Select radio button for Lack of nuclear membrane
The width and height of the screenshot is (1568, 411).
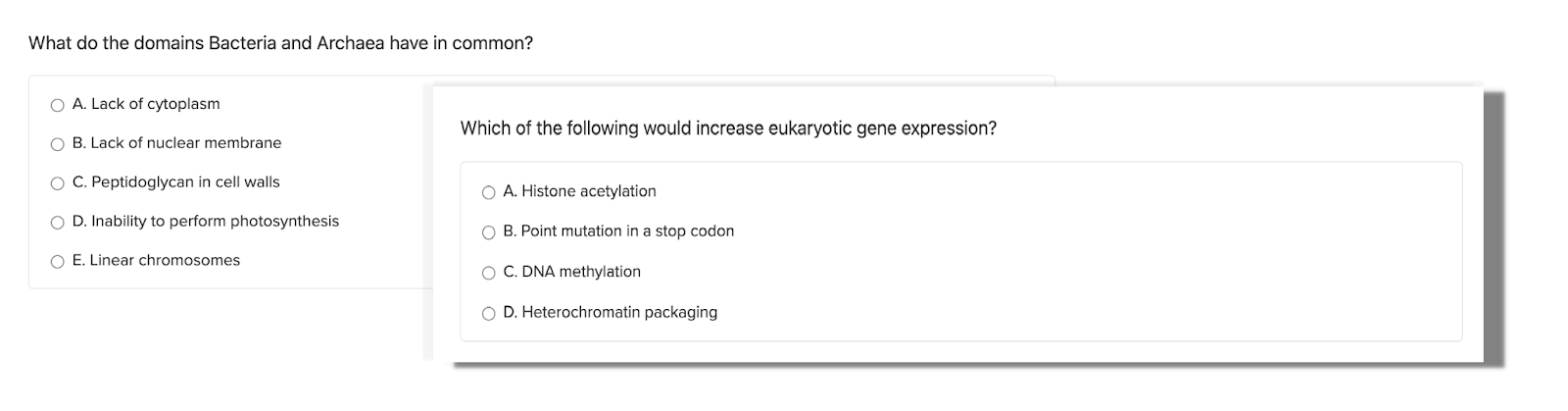coord(57,144)
